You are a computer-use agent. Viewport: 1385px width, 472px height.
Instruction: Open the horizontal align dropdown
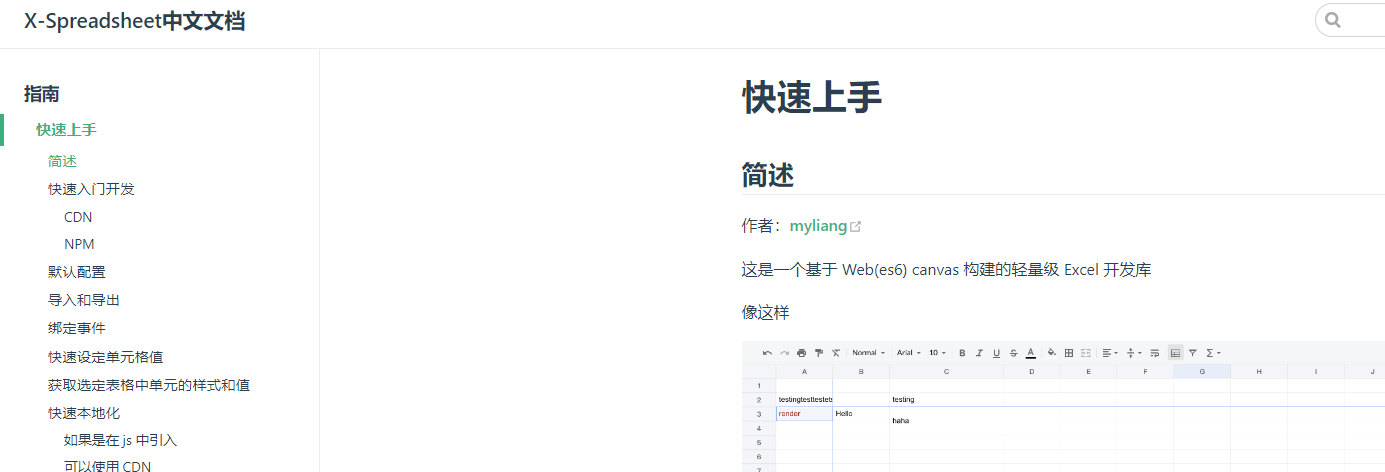click(x=1110, y=353)
